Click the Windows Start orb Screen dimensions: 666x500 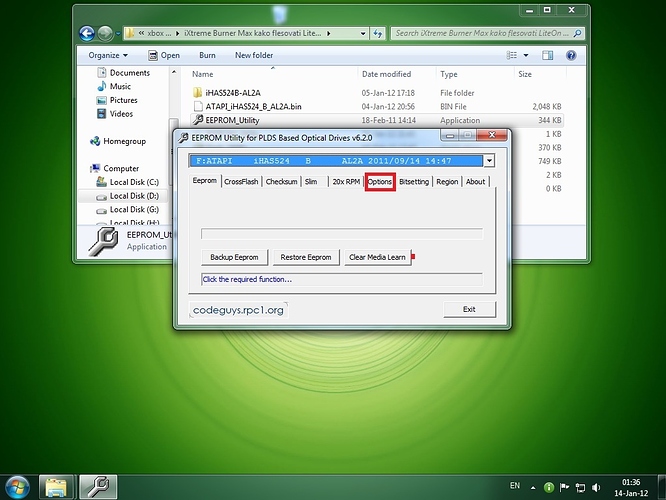(17, 487)
